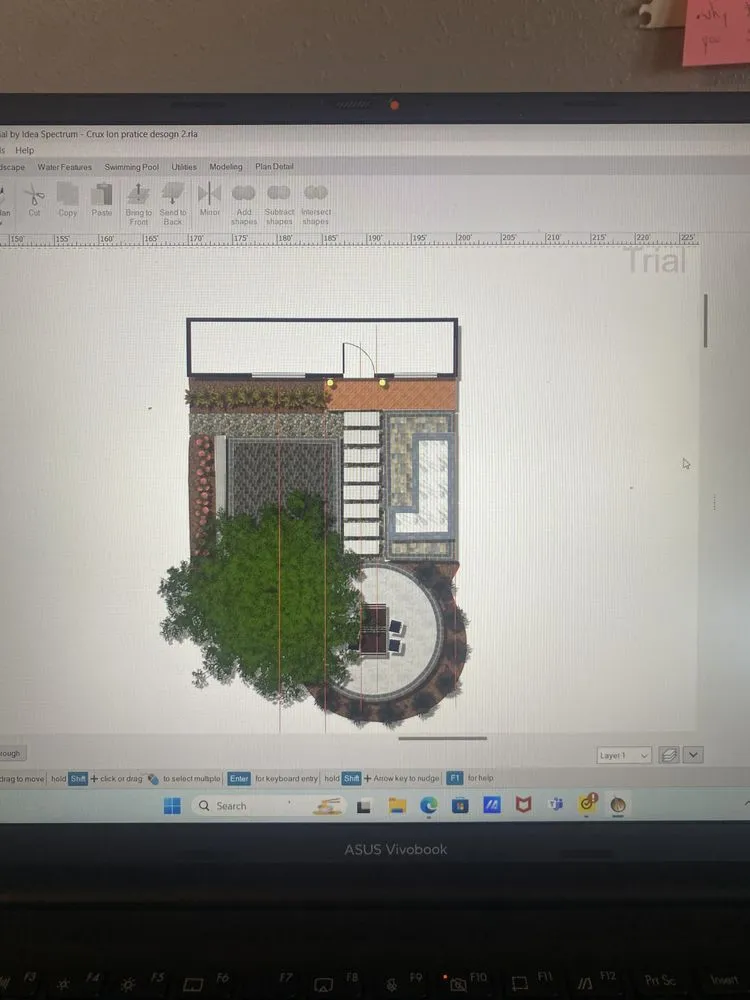750x1000 pixels.
Task: Click the Send to Back icon
Action: tap(173, 195)
